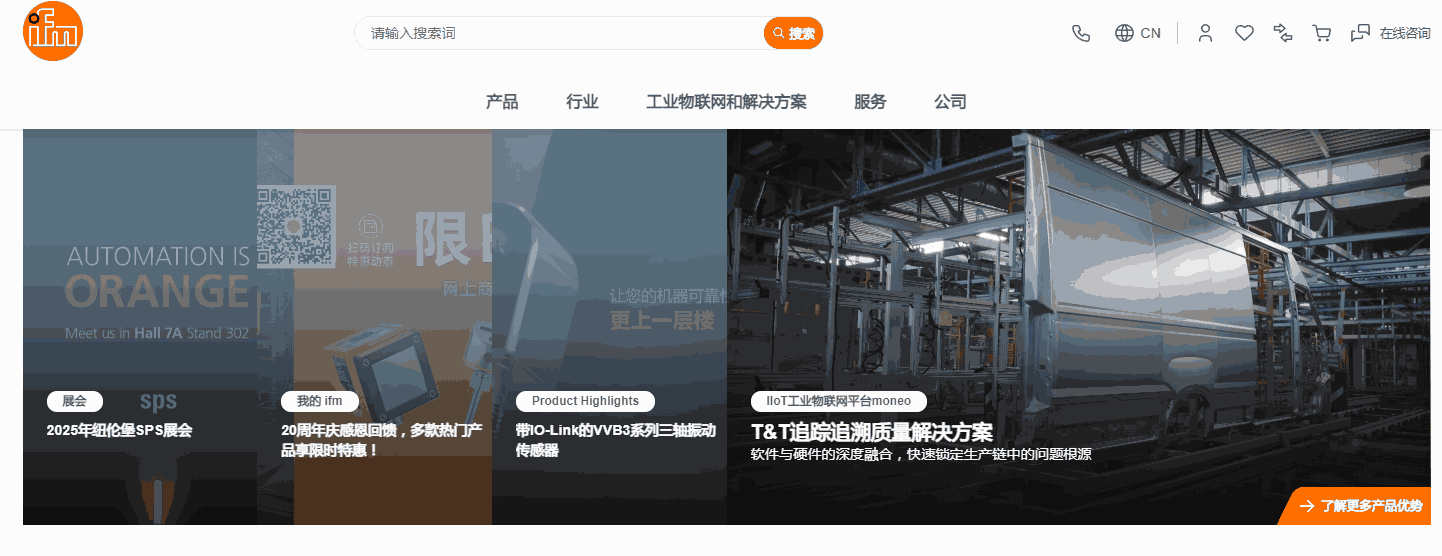
Task: Select the 展会 tag label
Action: (75, 401)
